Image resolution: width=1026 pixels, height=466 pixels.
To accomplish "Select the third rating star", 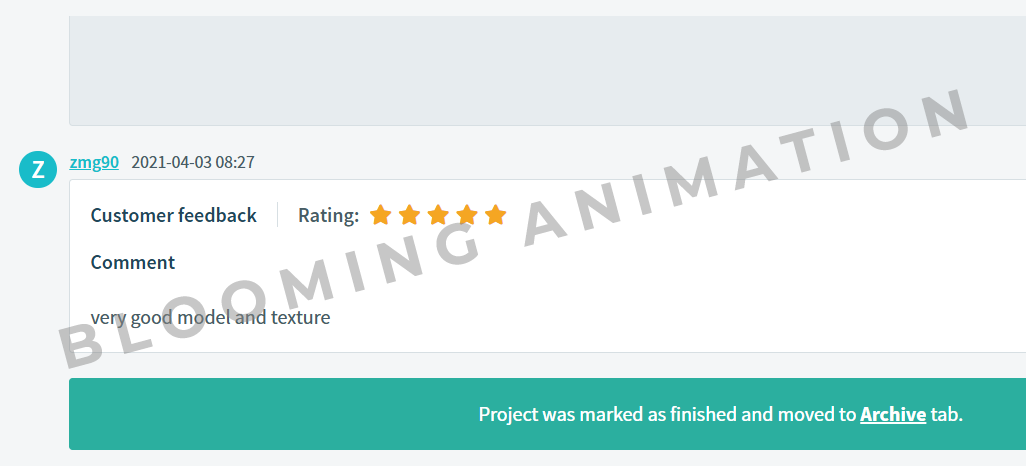I will tap(438, 215).
